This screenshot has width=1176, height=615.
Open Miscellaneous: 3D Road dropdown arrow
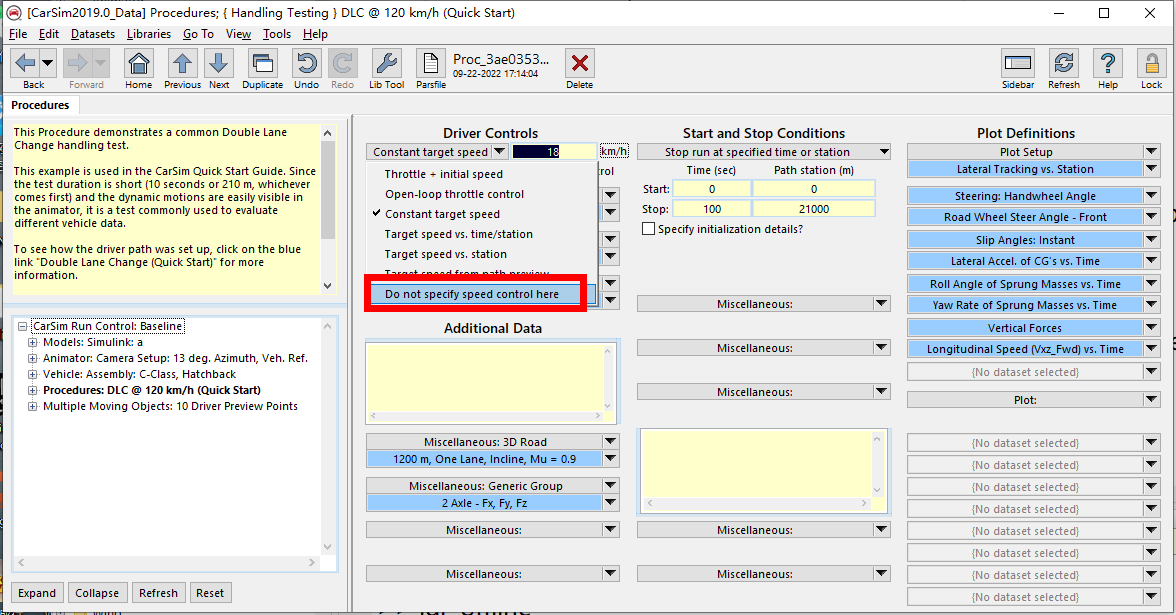tap(610, 442)
